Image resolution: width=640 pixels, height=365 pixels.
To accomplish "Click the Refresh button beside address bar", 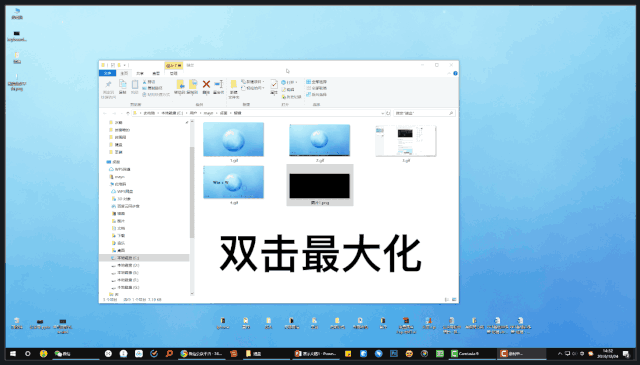I will click(x=388, y=113).
